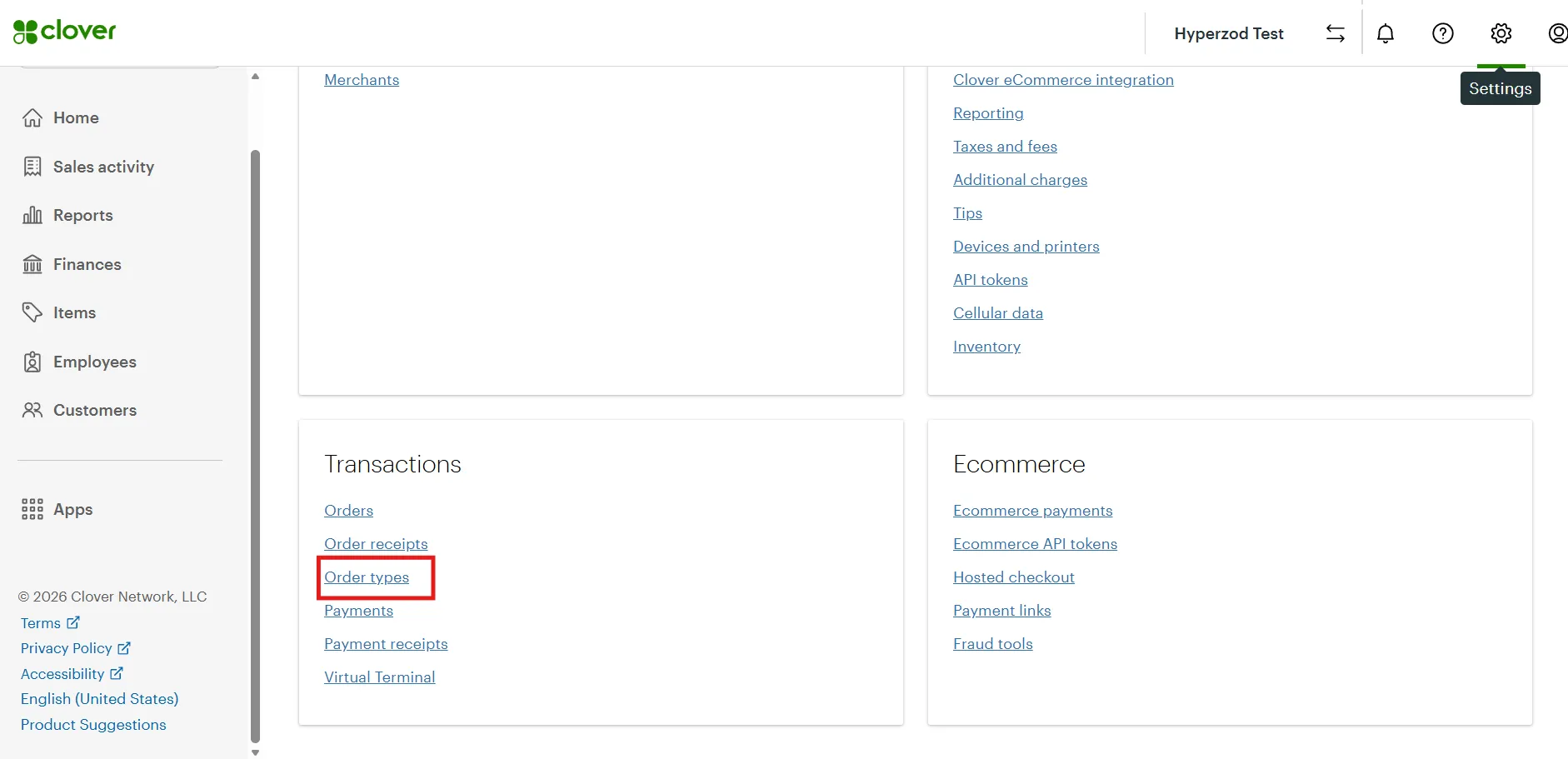Open Payment receipts link
1568x759 pixels.
(386, 644)
